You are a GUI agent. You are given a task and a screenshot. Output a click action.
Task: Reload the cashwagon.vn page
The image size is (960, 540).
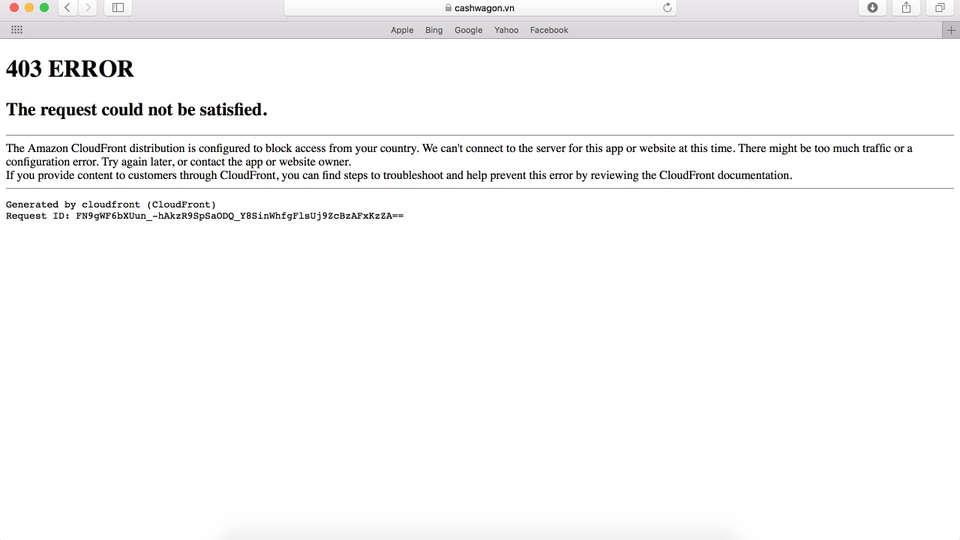click(667, 7)
